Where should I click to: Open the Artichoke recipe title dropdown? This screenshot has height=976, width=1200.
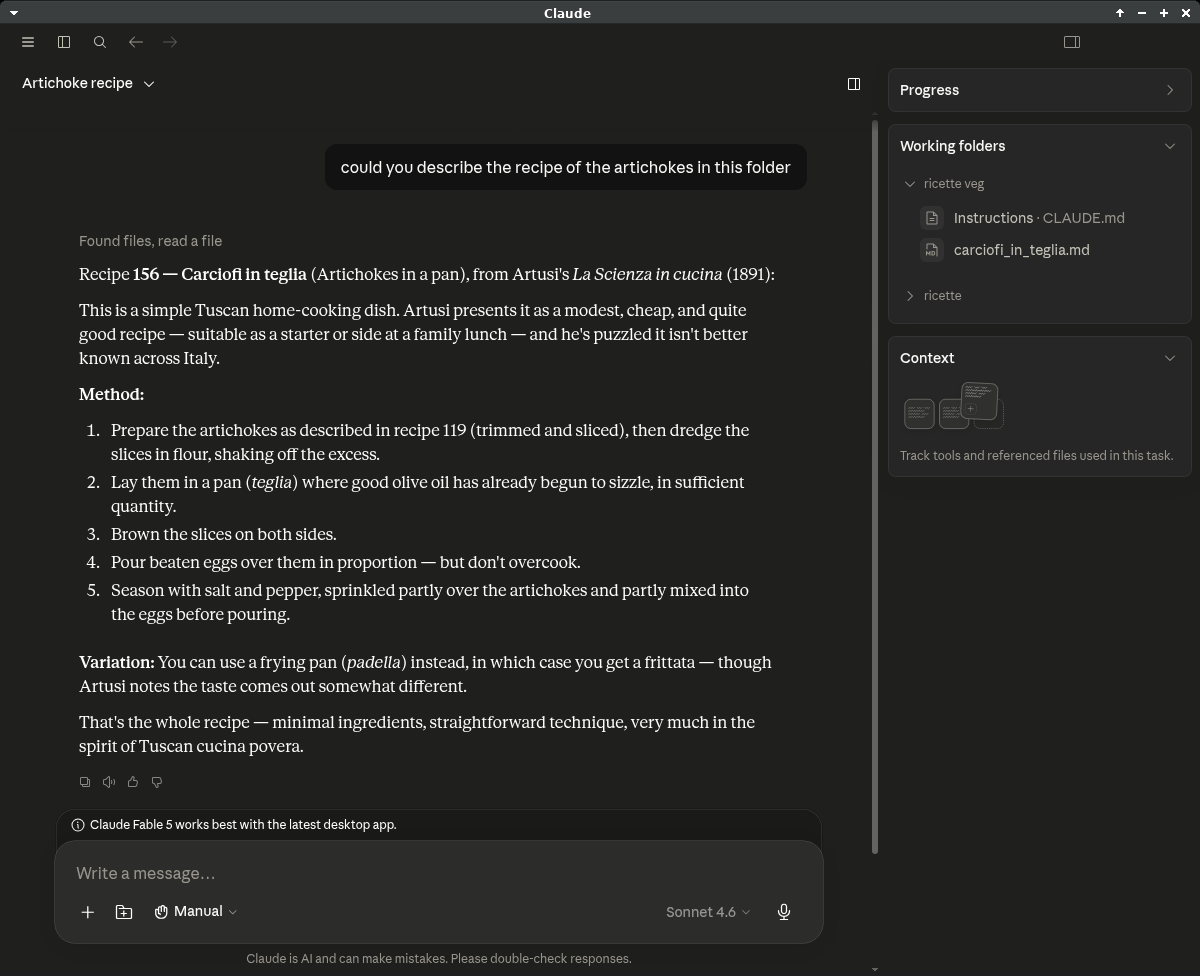(x=88, y=83)
